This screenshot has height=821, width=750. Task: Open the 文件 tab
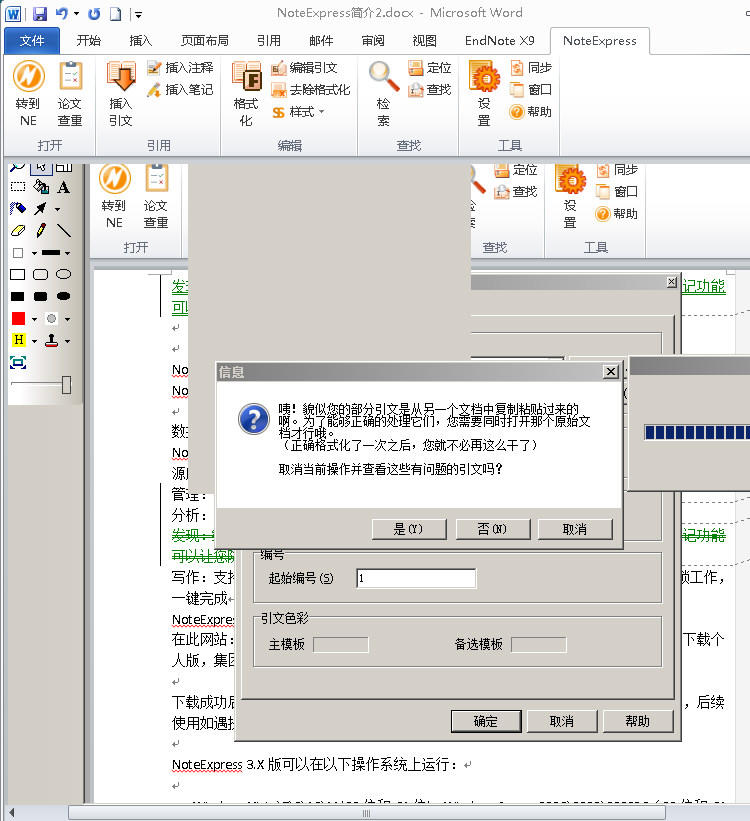point(32,40)
